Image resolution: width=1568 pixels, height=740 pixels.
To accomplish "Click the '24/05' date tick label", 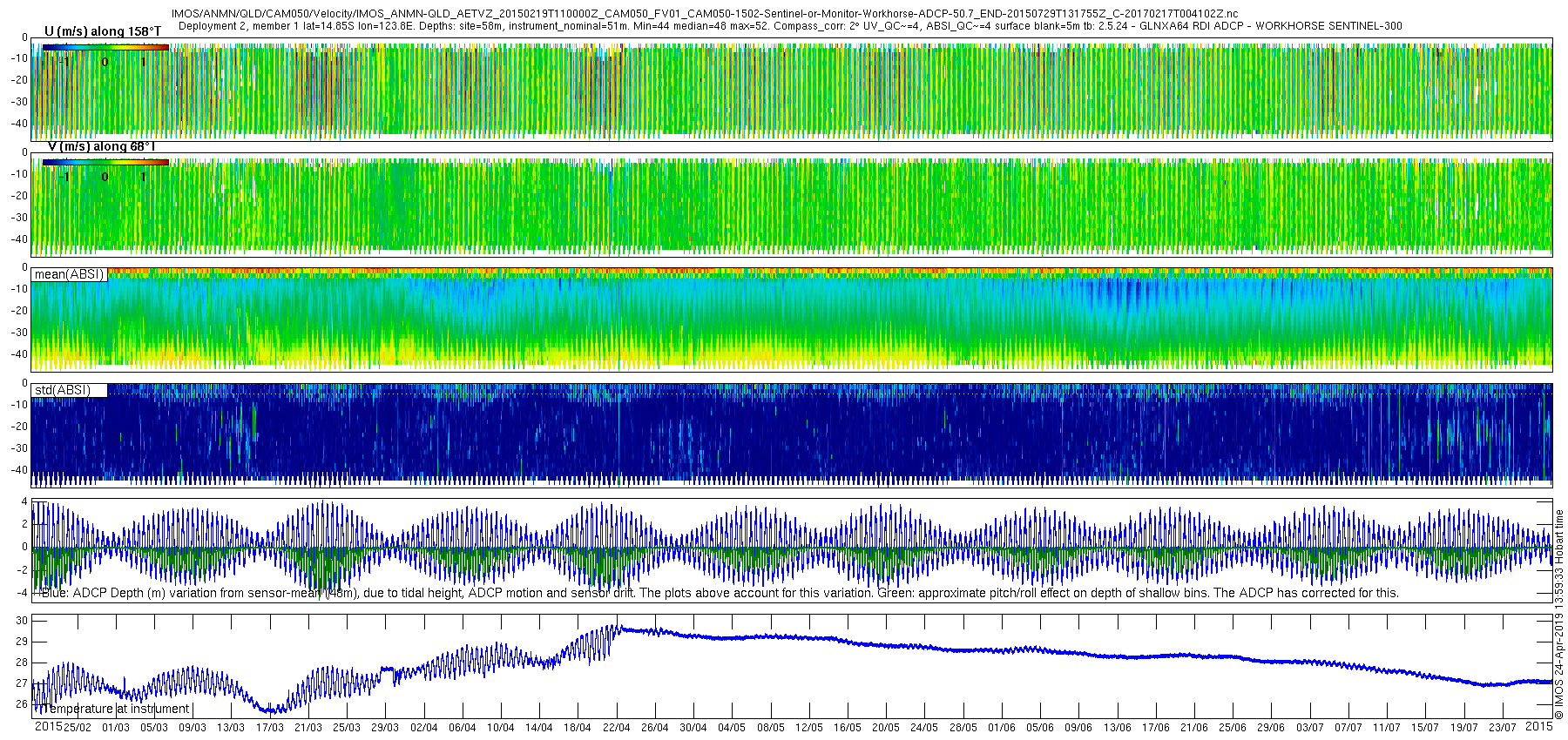I will [924, 727].
